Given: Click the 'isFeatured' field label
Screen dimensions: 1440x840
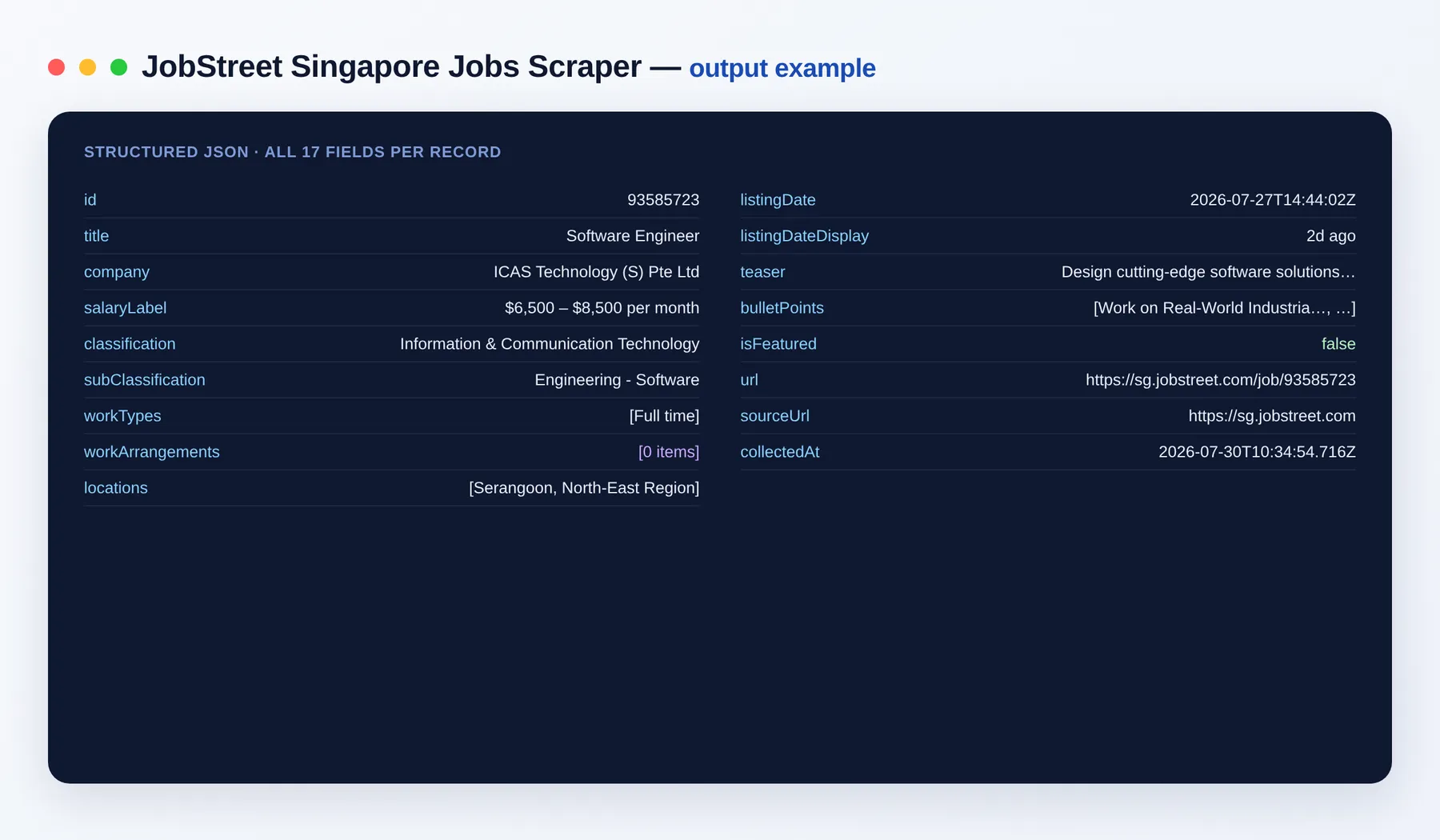Looking at the screenshot, I should tap(778, 344).
